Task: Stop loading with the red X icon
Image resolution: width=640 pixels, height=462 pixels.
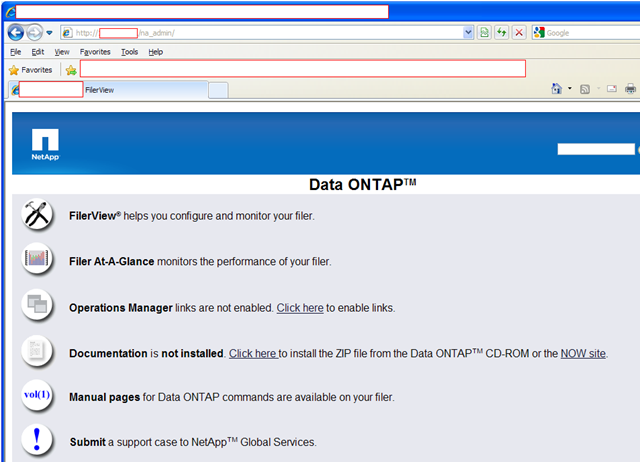Action: pos(519,33)
